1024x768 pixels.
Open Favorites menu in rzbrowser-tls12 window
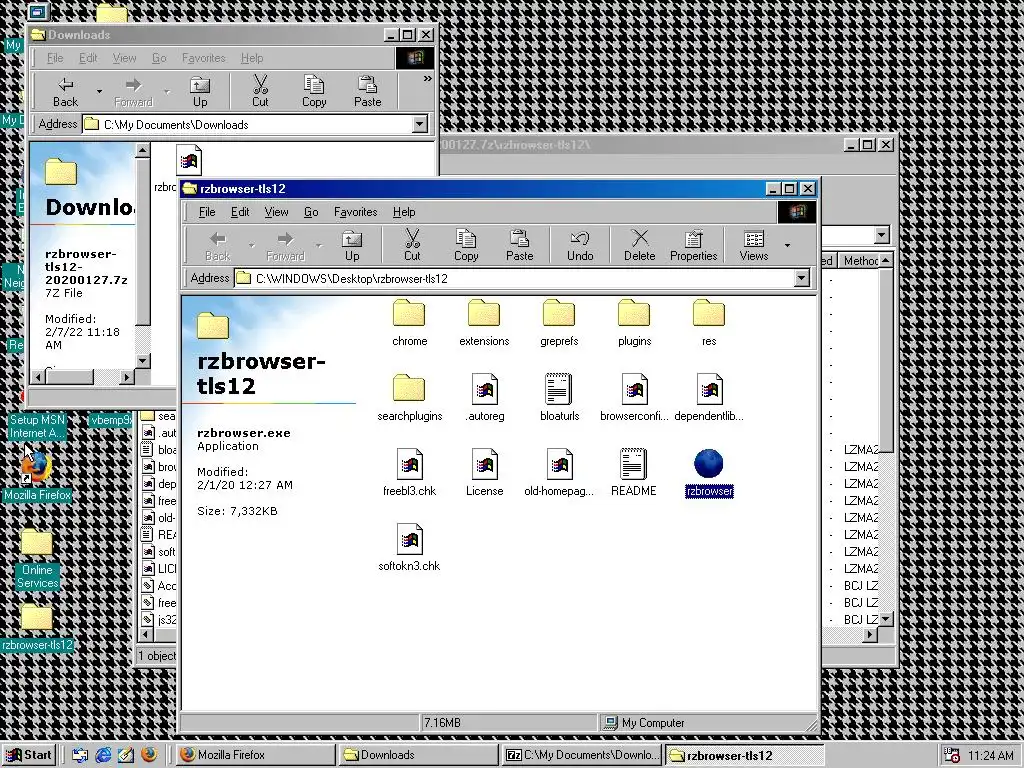click(x=355, y=212)
